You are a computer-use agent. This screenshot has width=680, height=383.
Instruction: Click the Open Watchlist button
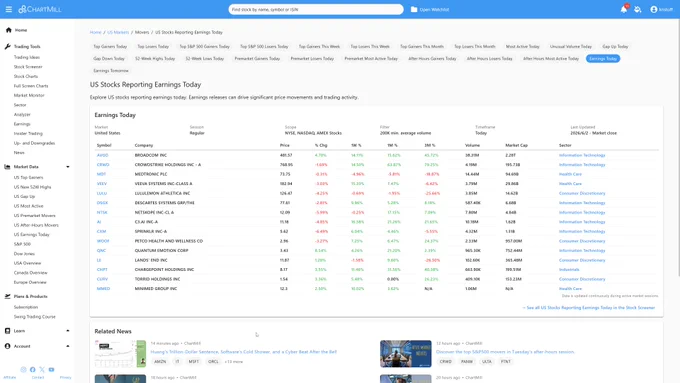click(x=430, y=9)
